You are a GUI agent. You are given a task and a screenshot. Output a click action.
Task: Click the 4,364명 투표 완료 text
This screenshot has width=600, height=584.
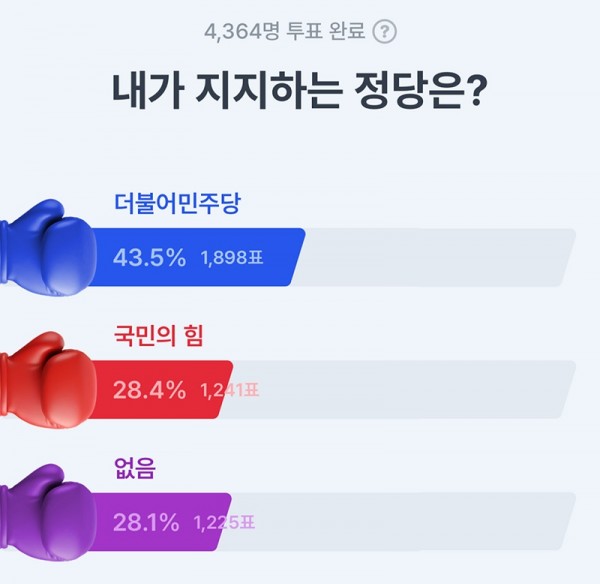click(285, 32)
